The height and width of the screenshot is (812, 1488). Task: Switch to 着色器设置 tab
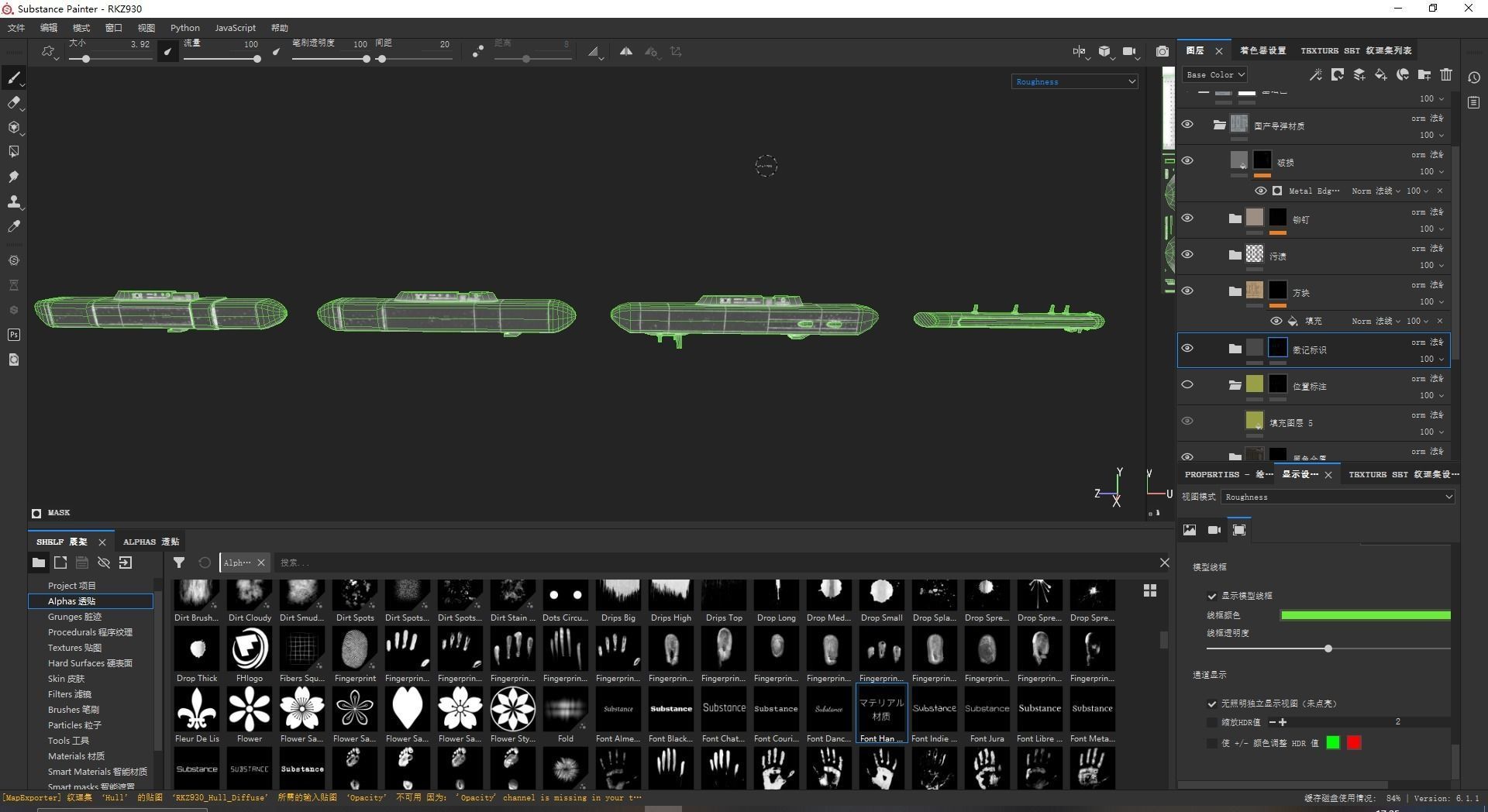coord(1262,50)
